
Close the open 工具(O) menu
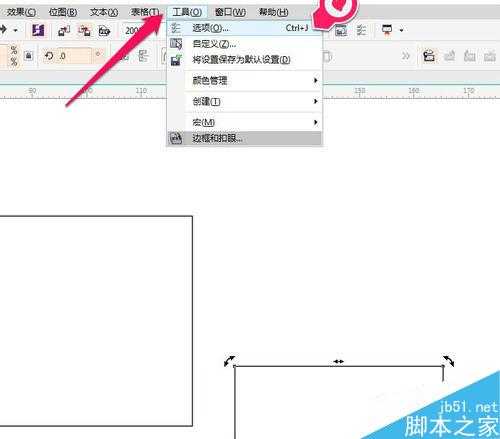(x=187, y=12)
